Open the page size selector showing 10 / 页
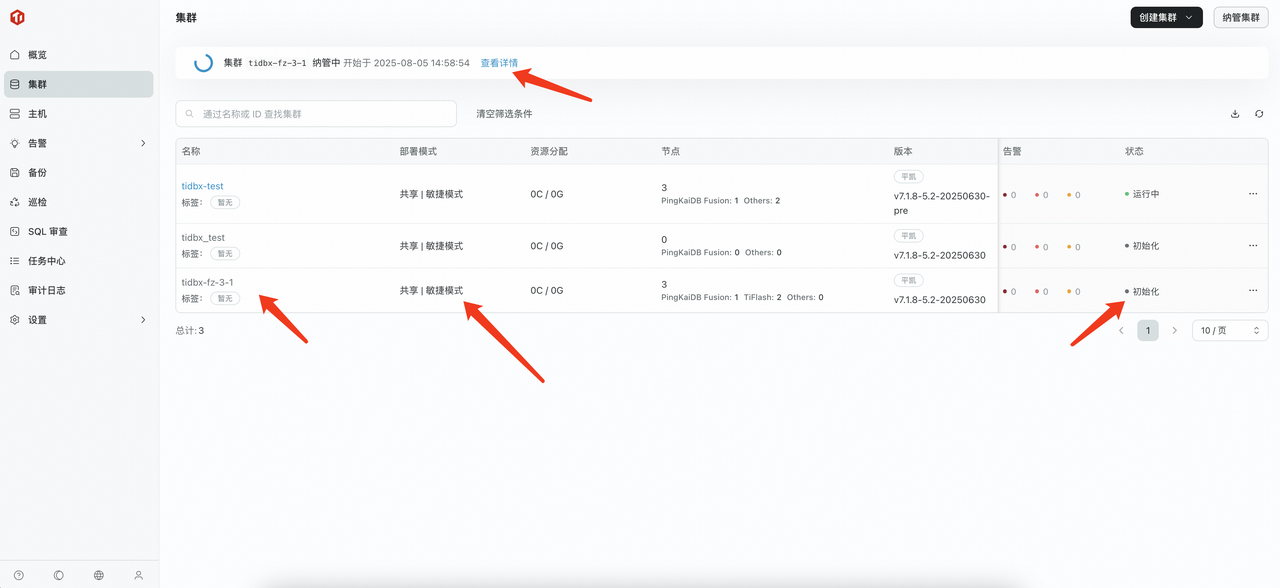Screen dimensions: 1280x588 pyautogui.click(x=1228, y=330)
